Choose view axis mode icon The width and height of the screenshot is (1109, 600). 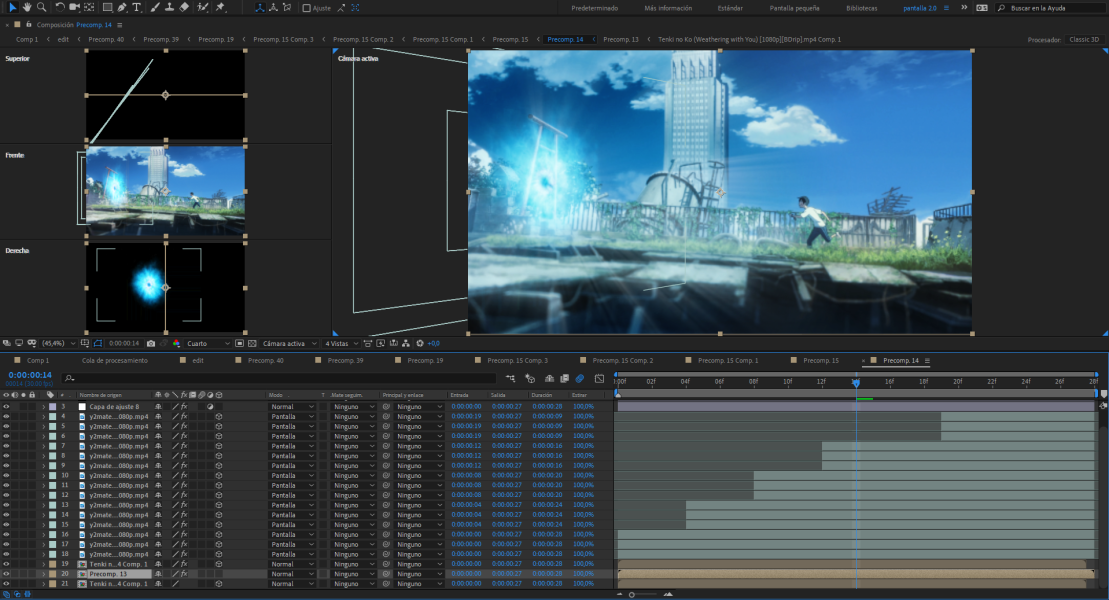(x=286, y=8)
